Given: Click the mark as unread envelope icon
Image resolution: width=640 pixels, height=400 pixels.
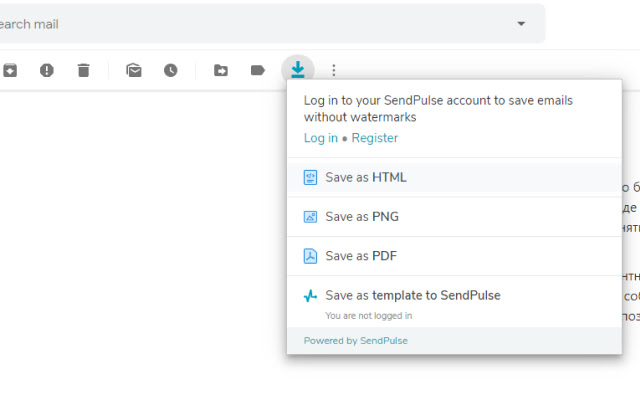Looking at the screenshot, I should (133, 70).
